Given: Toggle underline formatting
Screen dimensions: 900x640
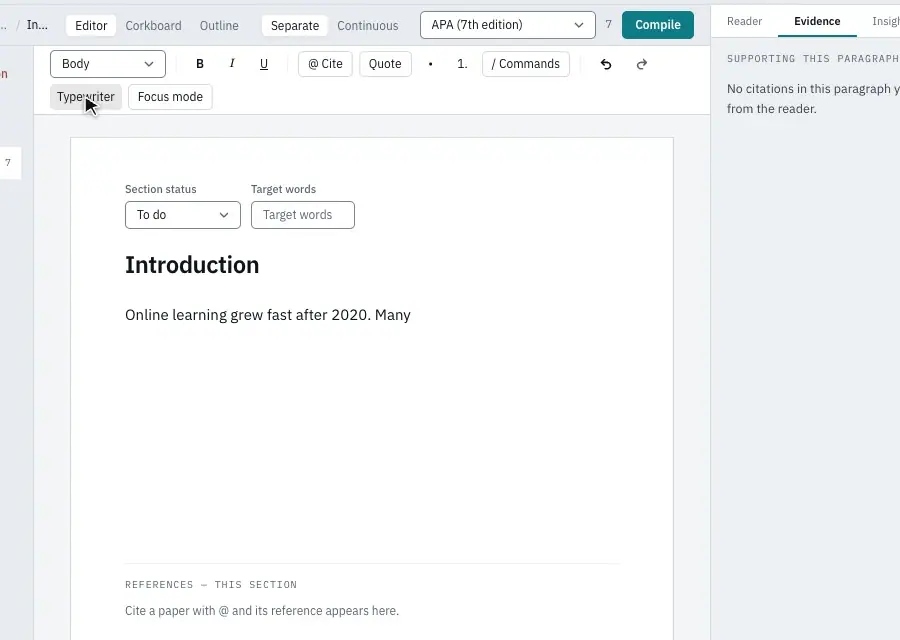Looking at the screenshot, I should pos(264,64).
